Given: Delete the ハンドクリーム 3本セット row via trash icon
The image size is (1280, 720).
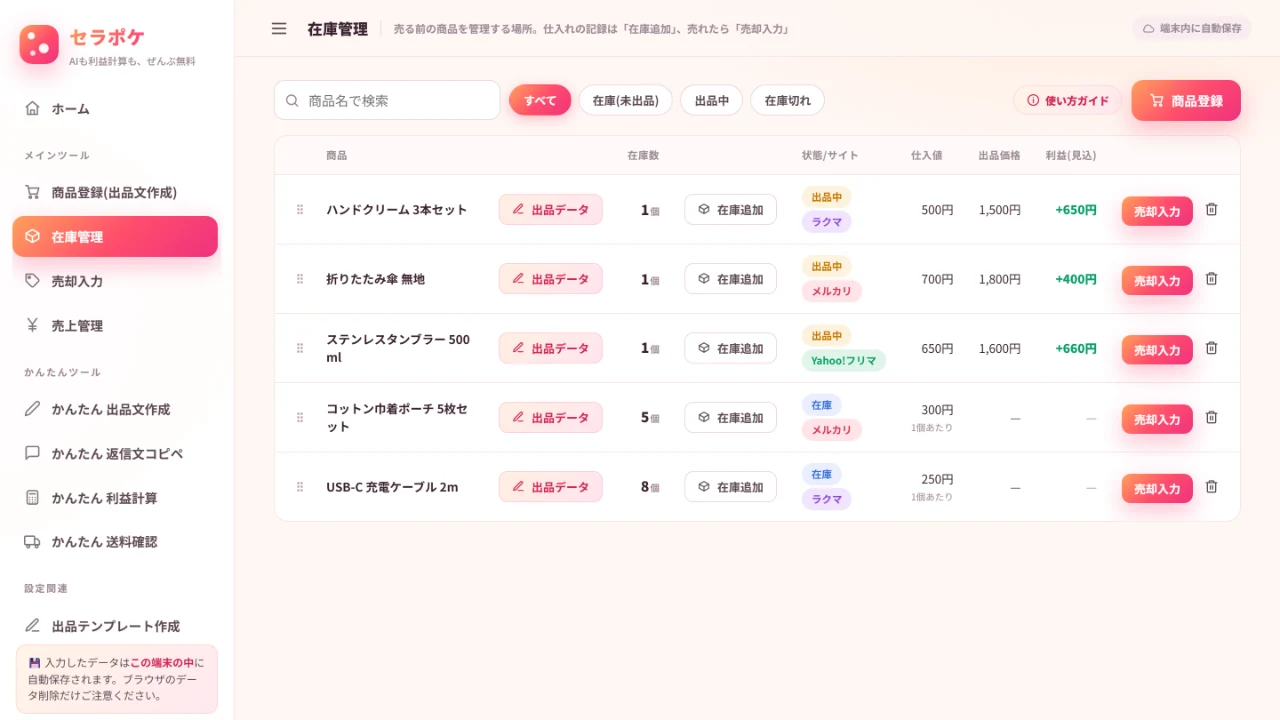Looking at the screenshot, I should pyautogui.click(x=1211, y=209).
